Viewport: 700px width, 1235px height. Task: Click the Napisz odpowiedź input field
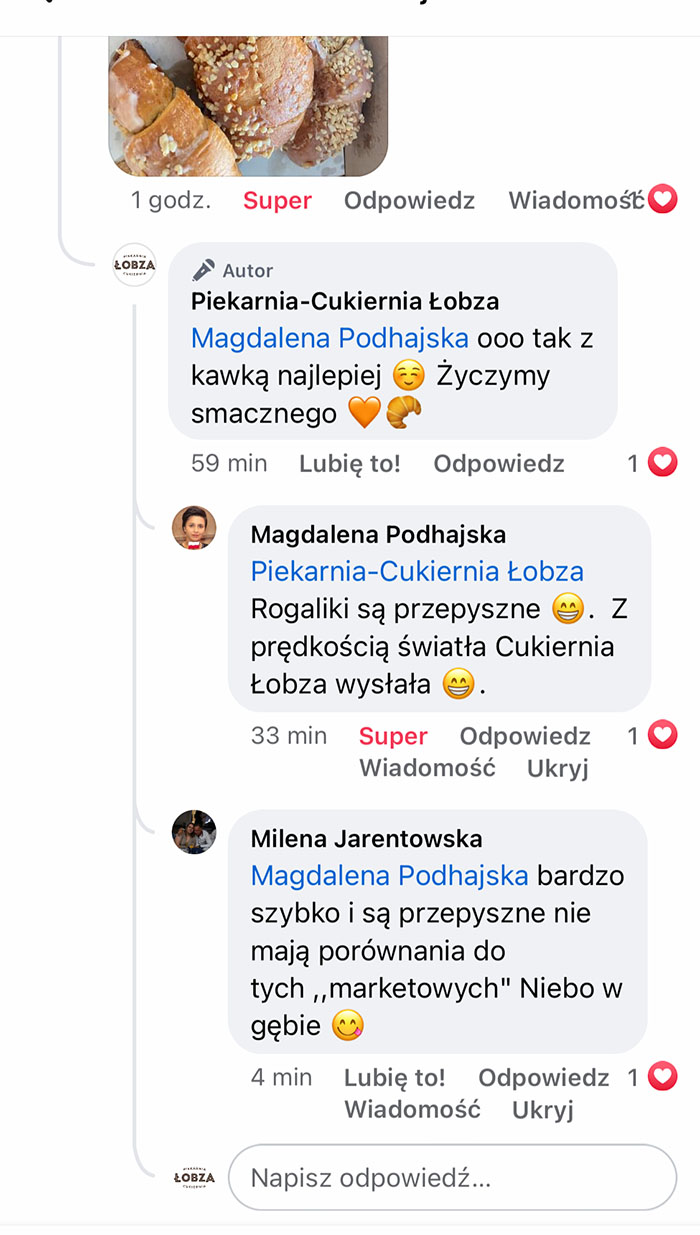(450, 1178)
